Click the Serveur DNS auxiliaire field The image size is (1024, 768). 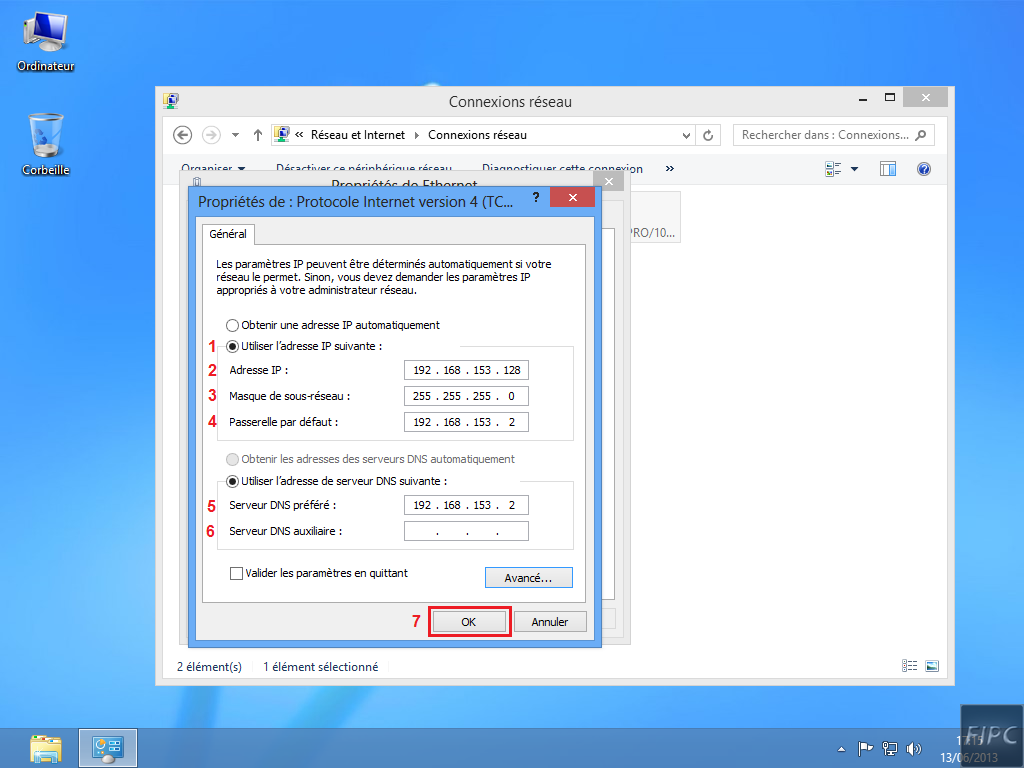(466, 532)
